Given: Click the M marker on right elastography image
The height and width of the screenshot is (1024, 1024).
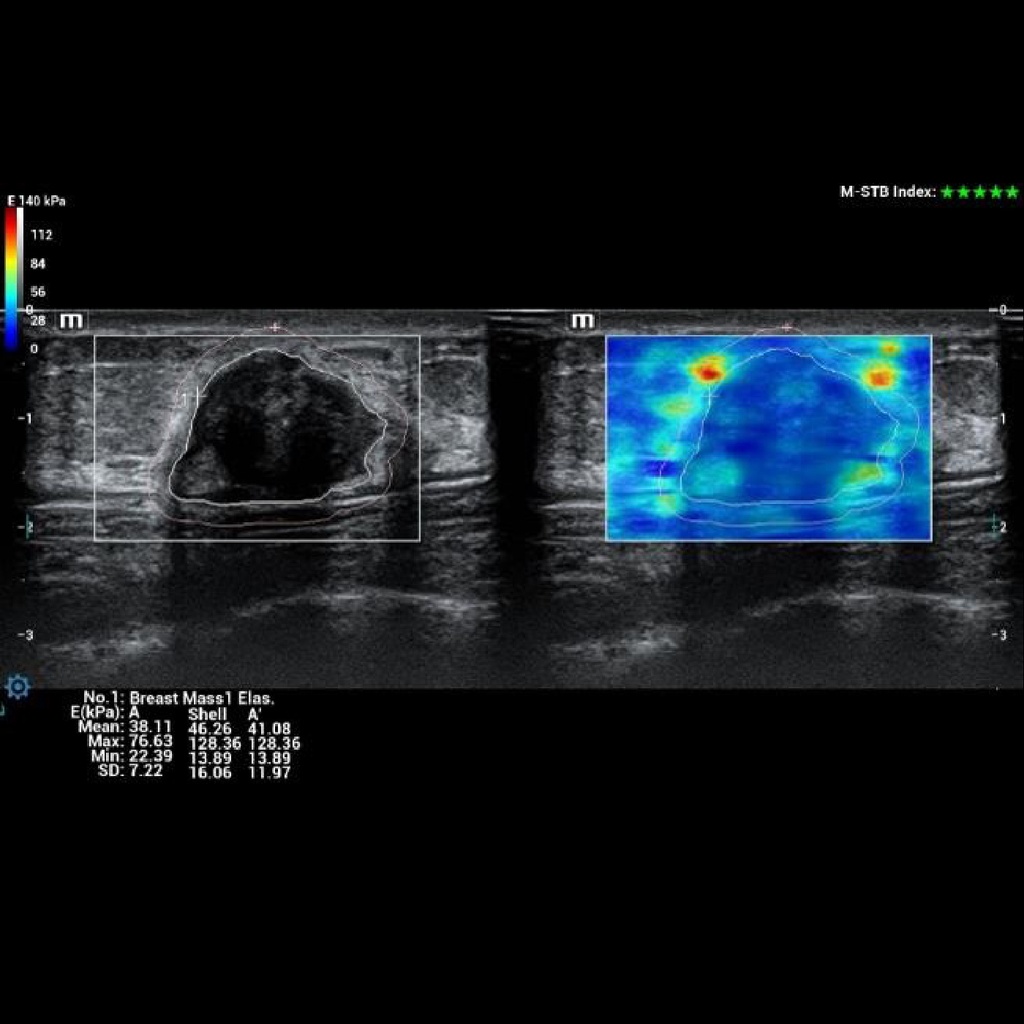Looking at the screenshot, I should click(x=582, y=321).
